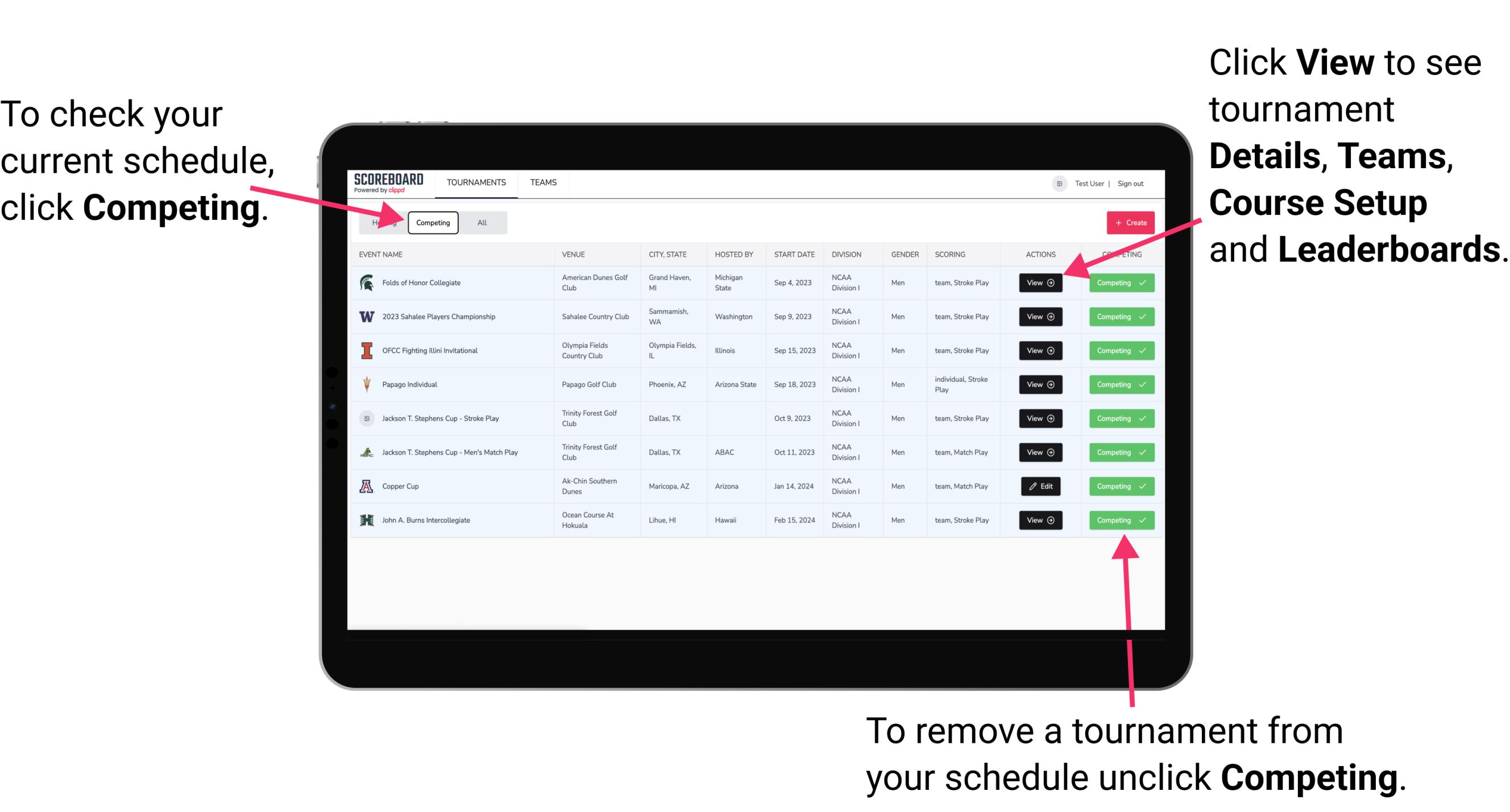Select the All filter tab

pos(479,222)
